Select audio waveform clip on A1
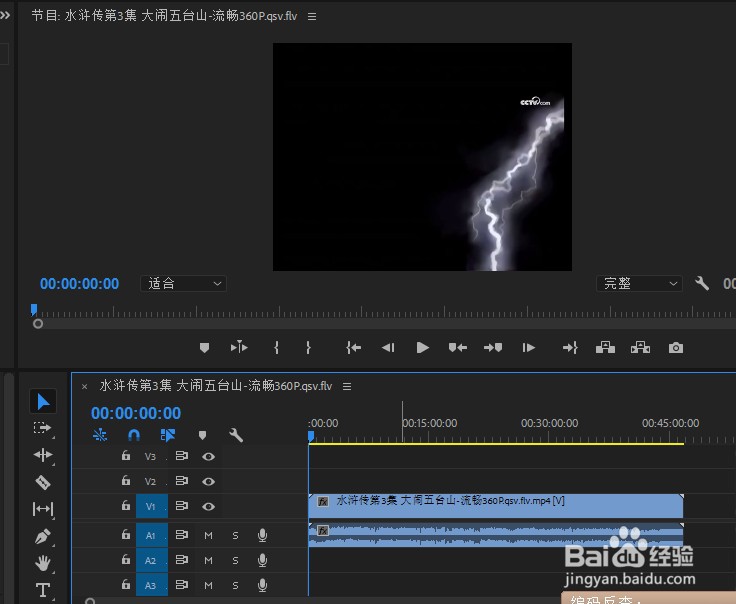The width and height of the screenshot is (736, 604). [x=496, y=535]
